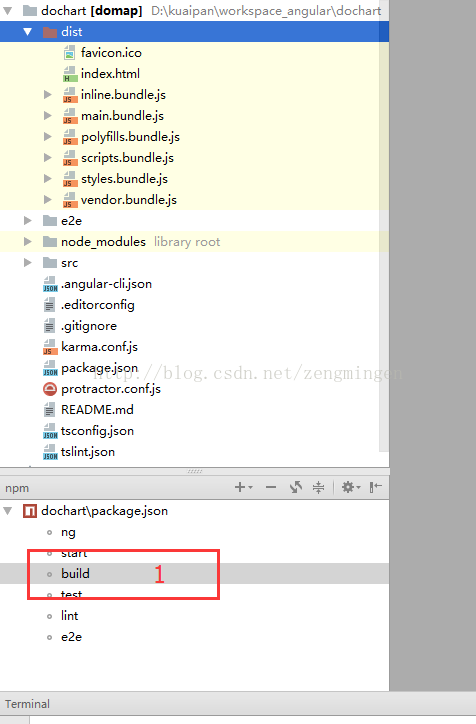Select .angular-cli.json file name

pos(106,284)
